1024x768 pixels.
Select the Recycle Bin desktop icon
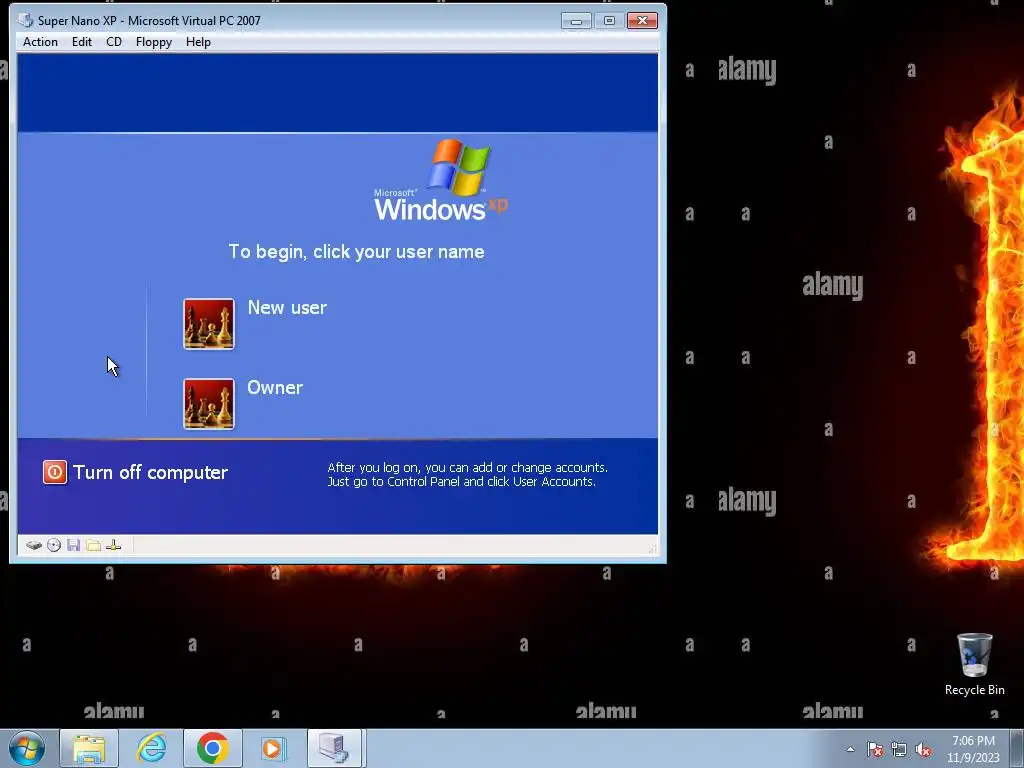tap(974, 665)
